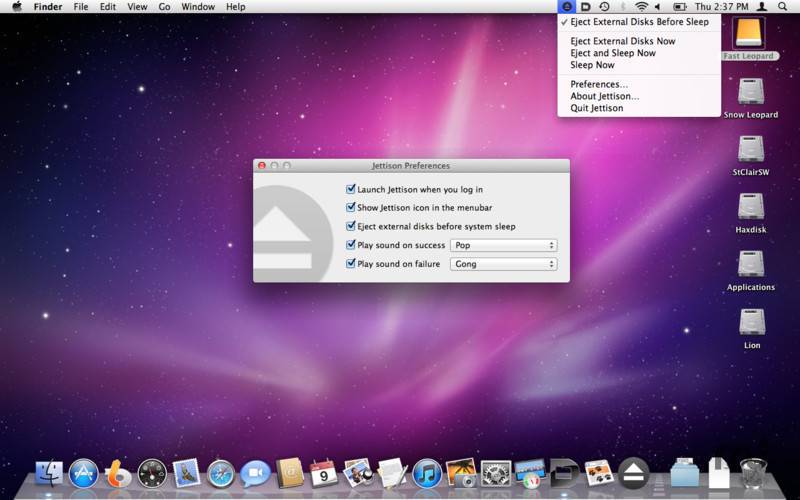The image size is (800, 500).
Task: Launch App Store from the Dock
Action: (83, 473)
